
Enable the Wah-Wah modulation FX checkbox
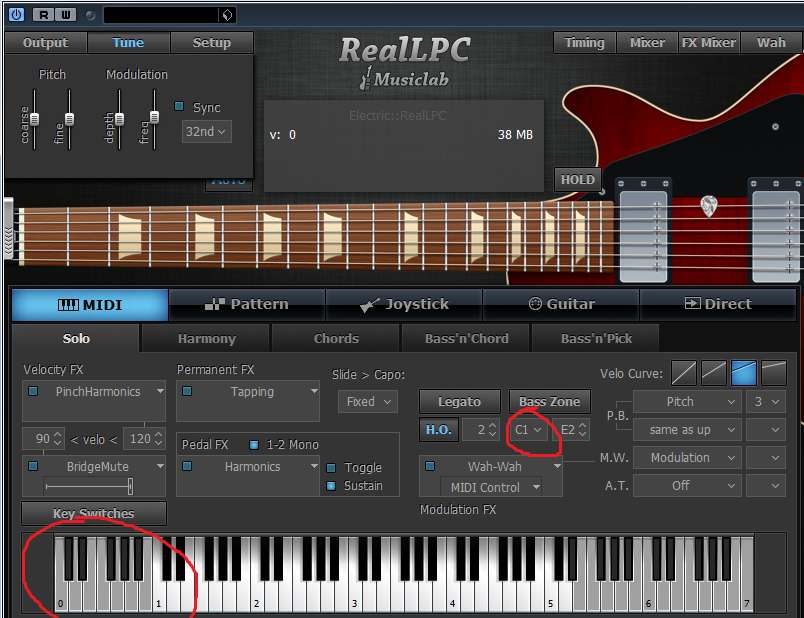(430, 466)
